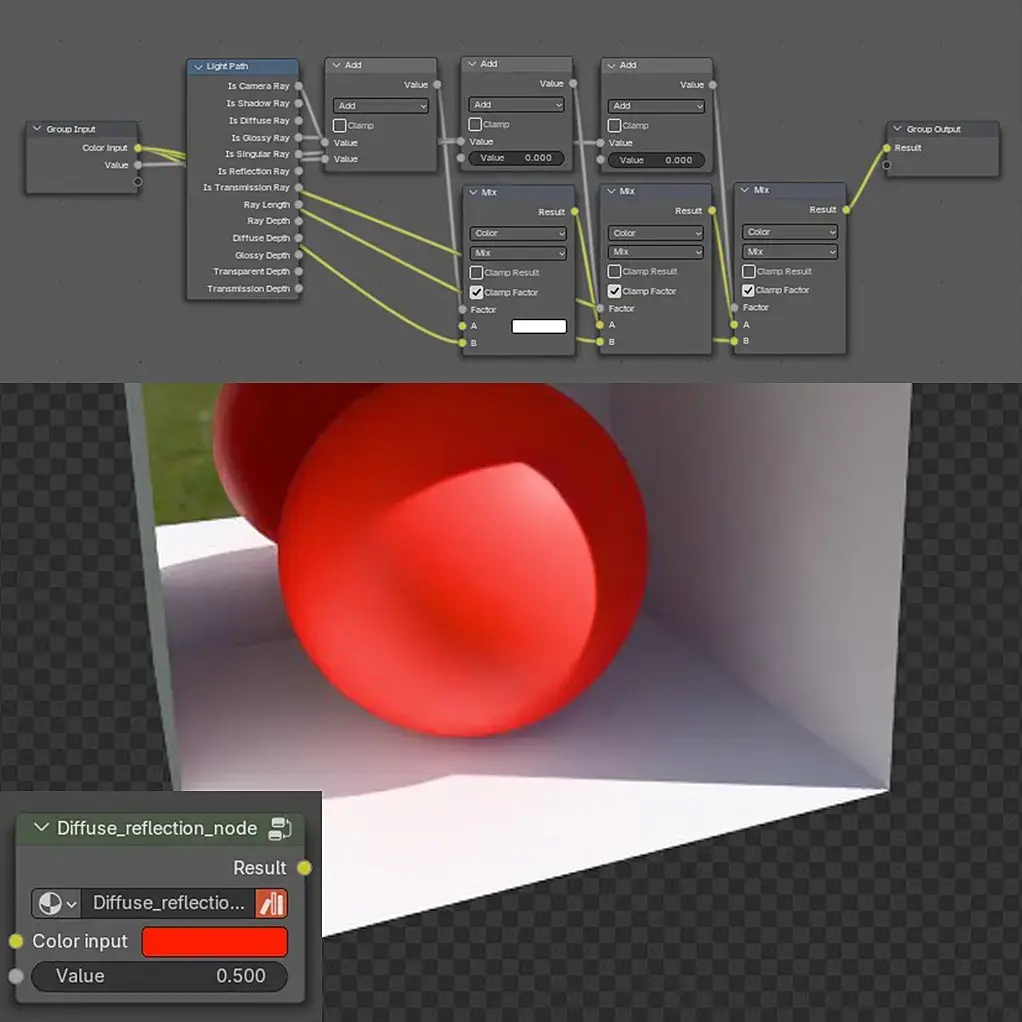The image size is (1022, 1022).
Task: Click the Transparent Depth output socket
Action: (x=299, y=271)
